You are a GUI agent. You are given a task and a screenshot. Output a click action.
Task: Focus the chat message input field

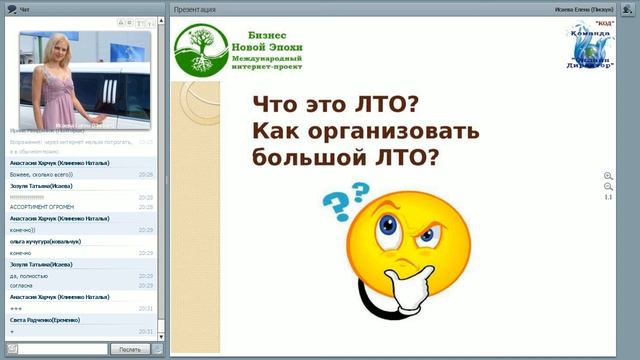coord(63,349)
